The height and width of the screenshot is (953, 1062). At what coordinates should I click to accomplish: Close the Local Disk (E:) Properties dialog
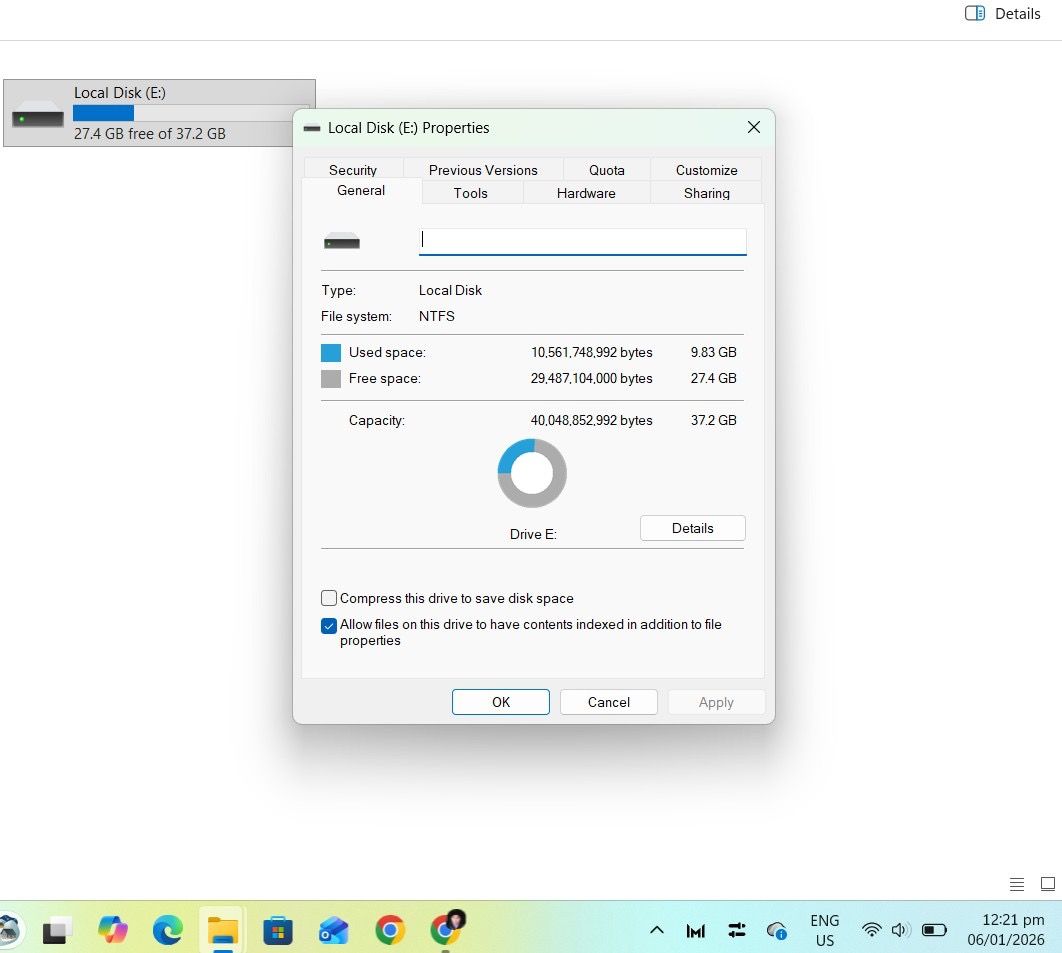point(753,127)
